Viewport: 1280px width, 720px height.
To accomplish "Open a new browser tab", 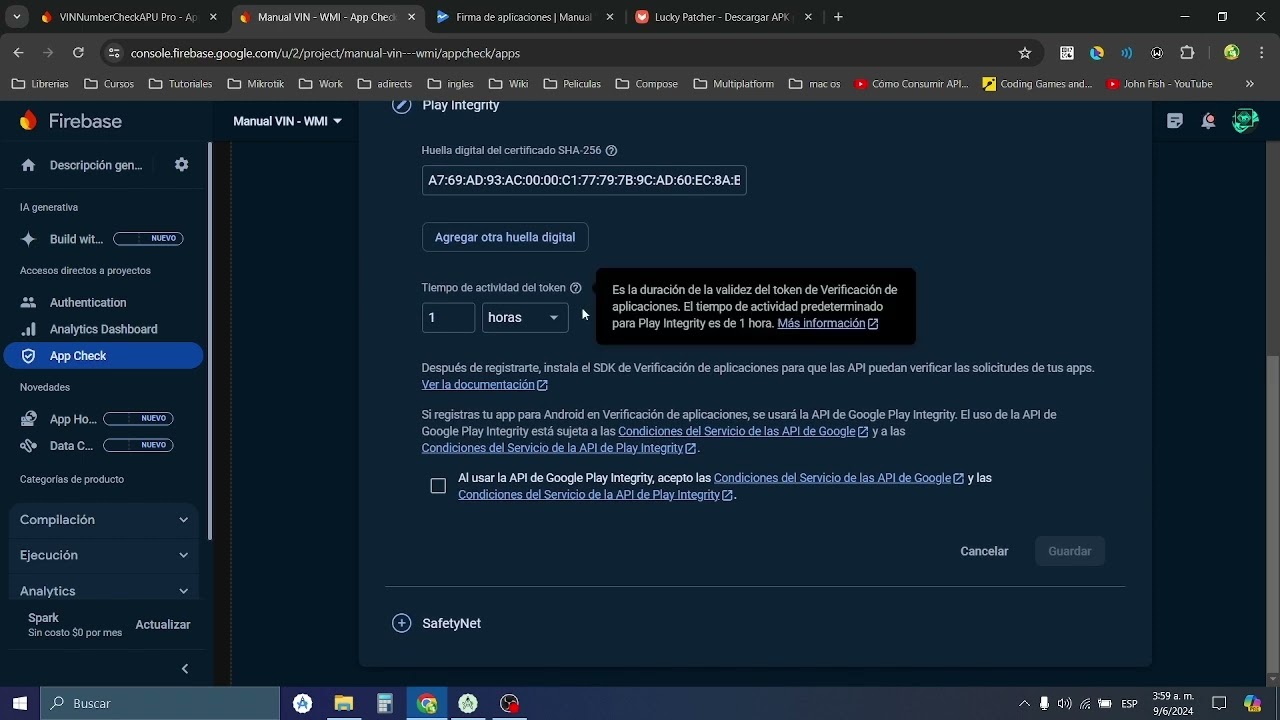I will click(x=838, y=17).
